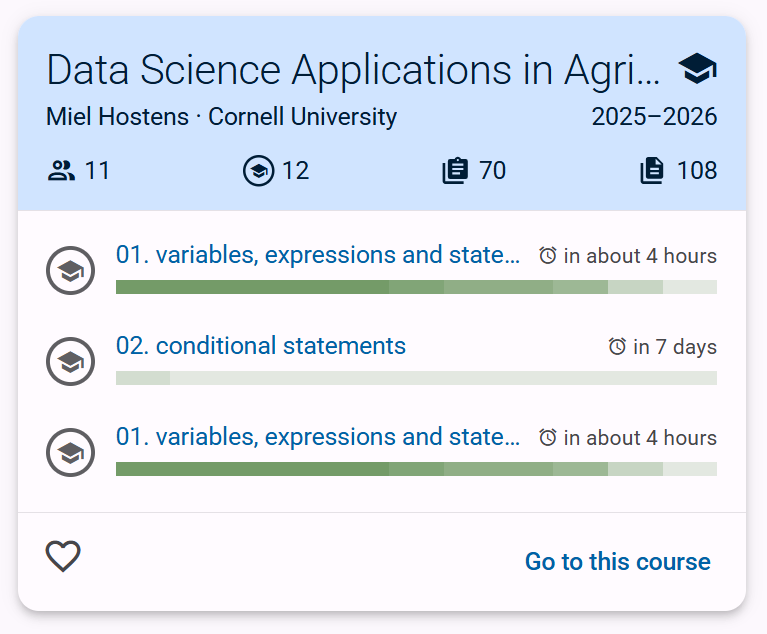Click the circled series icon in the topmost series row
This screenshot has height=634, width=767.
[x=70, y=271]
